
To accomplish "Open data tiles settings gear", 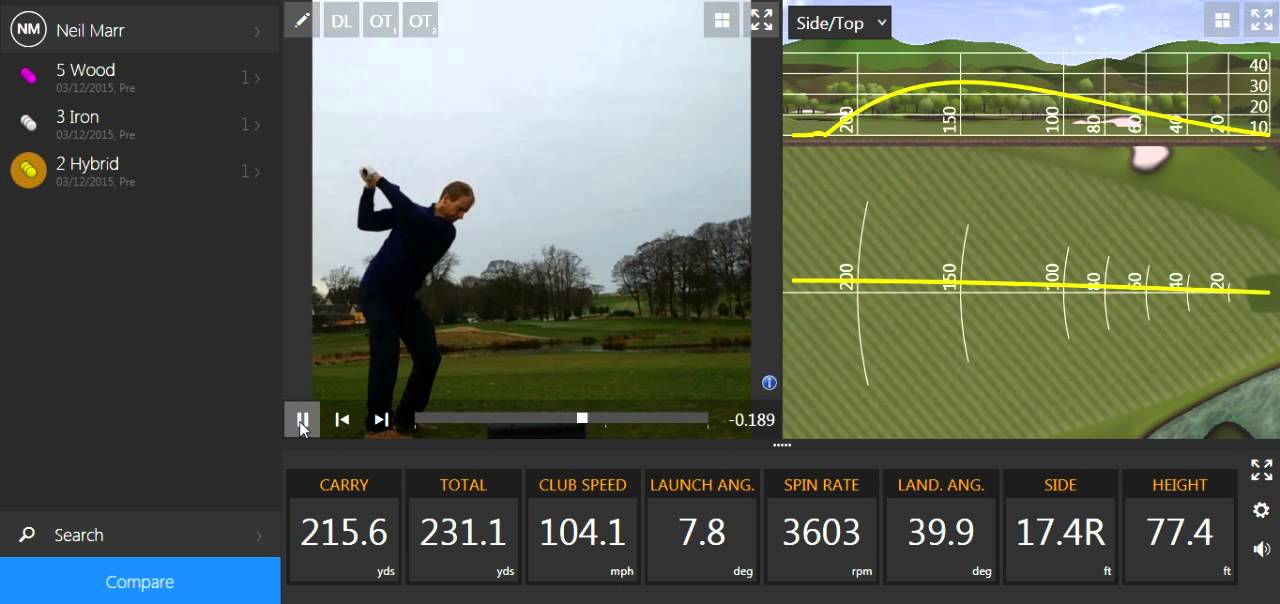I will tap(1261, 510).
